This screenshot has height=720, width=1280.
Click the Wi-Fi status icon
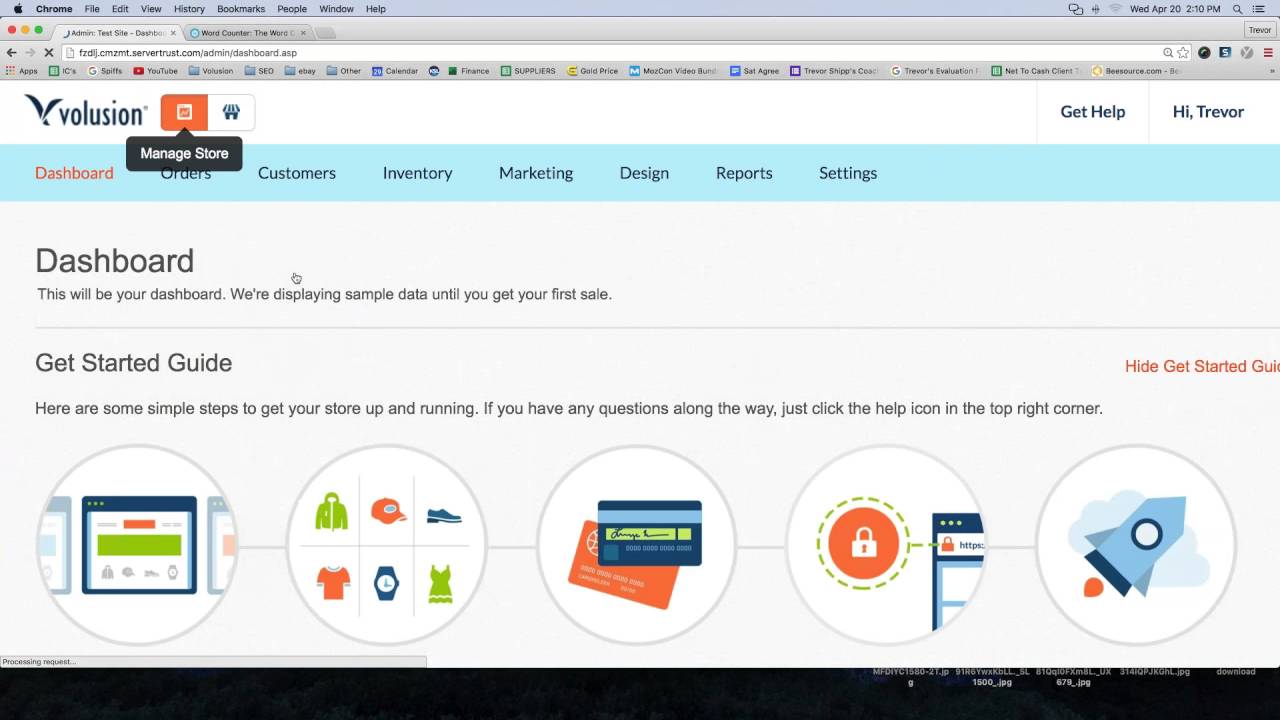(1115, 9)
